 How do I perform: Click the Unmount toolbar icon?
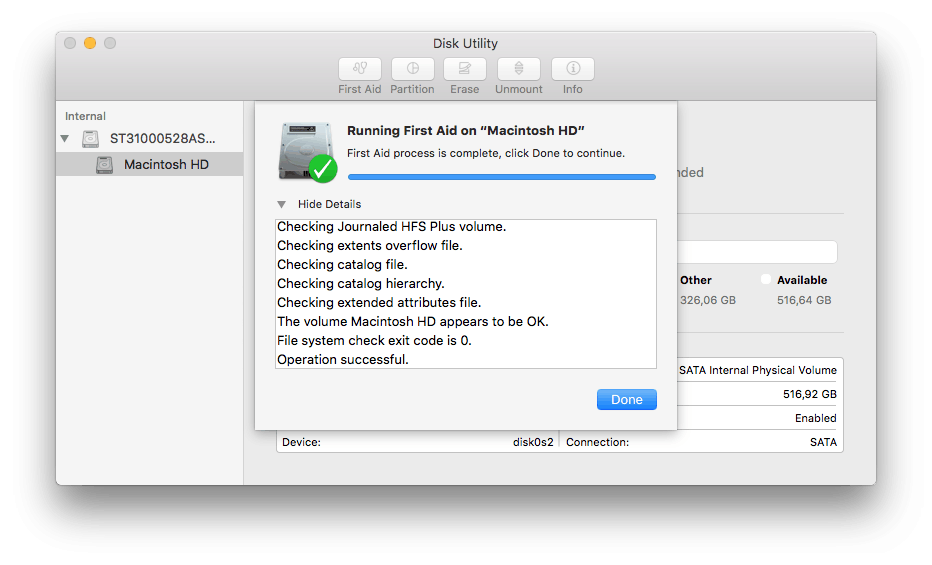pos(519,69)
